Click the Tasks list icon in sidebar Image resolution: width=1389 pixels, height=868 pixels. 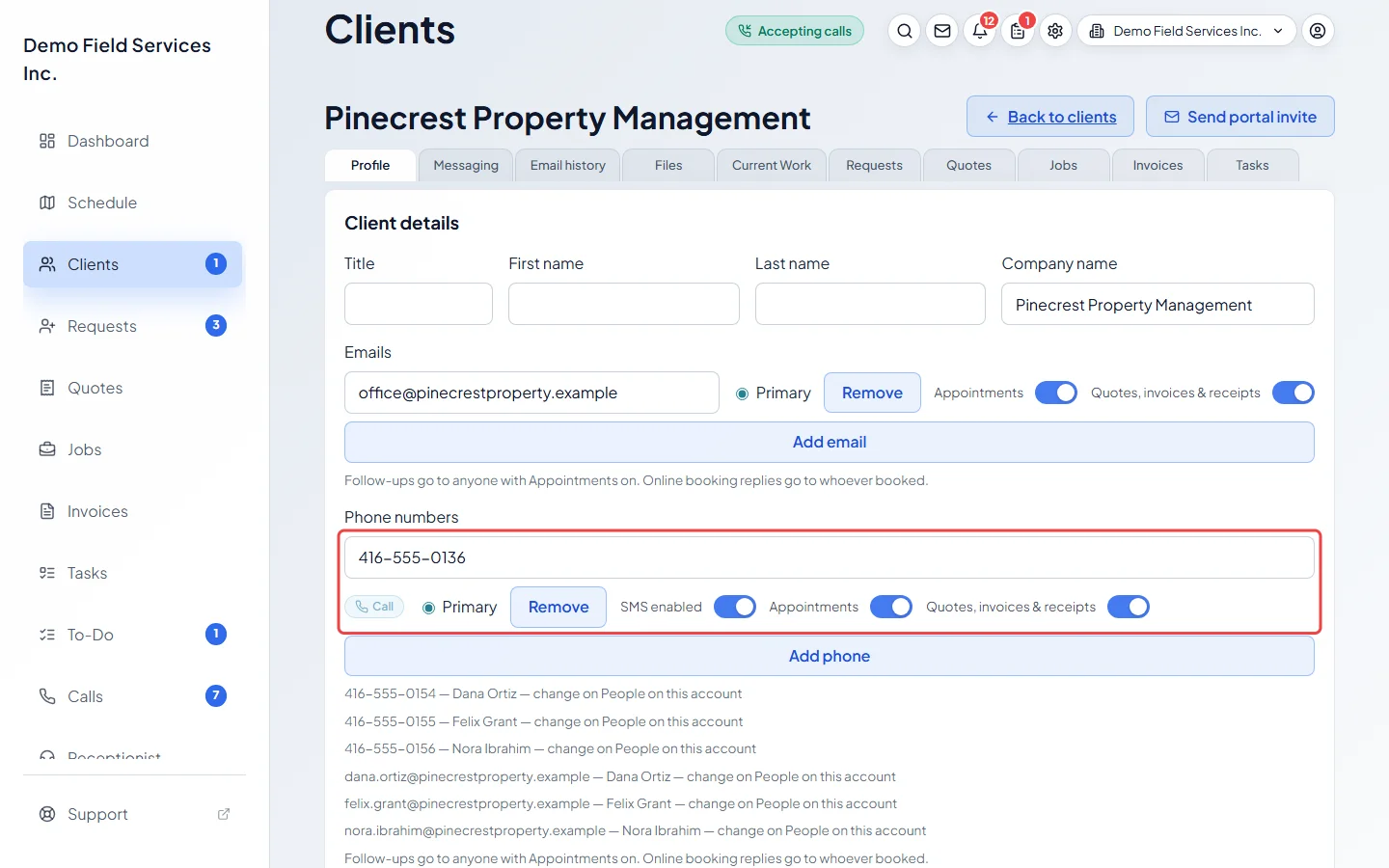(x=47, y=573)
